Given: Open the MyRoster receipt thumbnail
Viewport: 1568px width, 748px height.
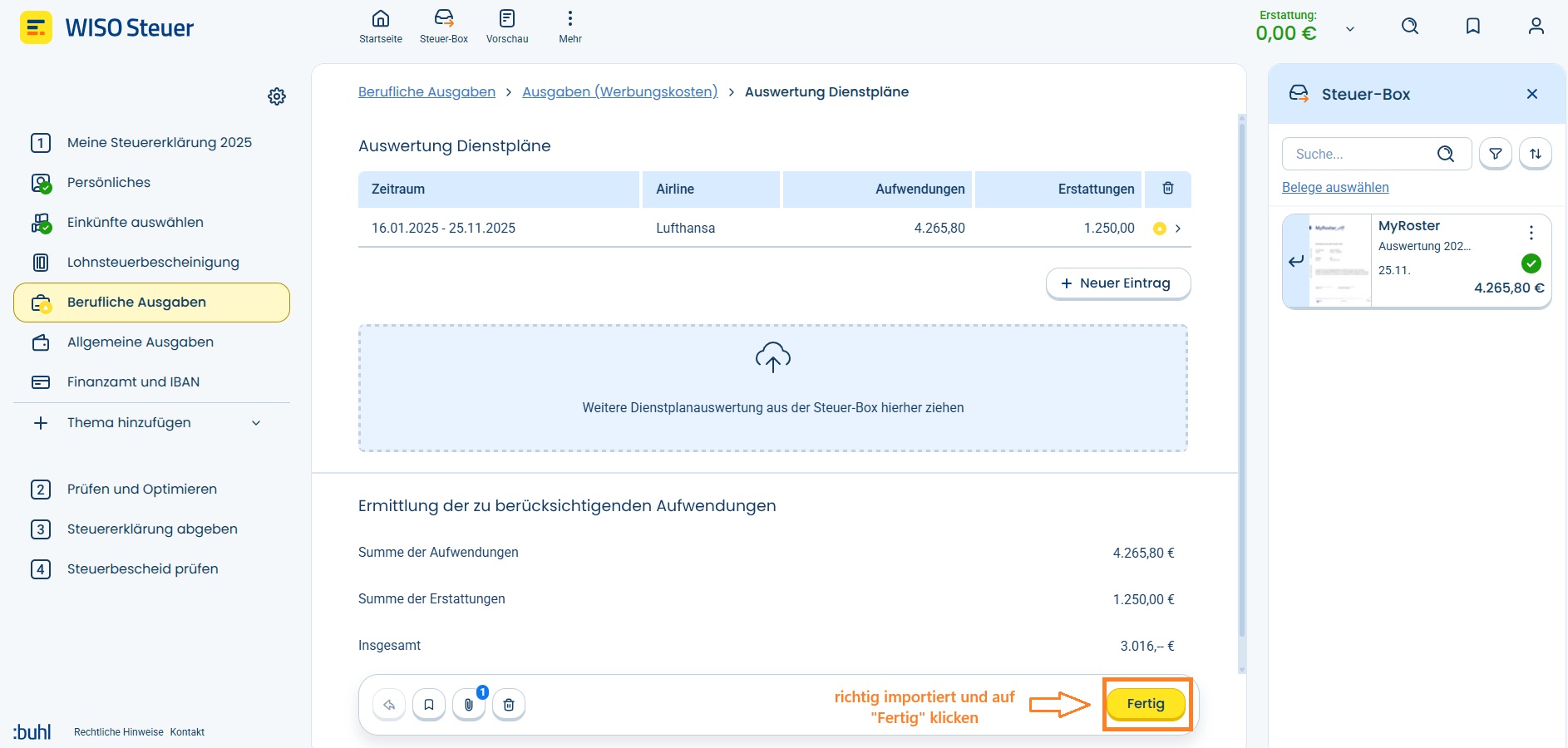Looking at the screenshot, I should click(x=1339, y=261).
